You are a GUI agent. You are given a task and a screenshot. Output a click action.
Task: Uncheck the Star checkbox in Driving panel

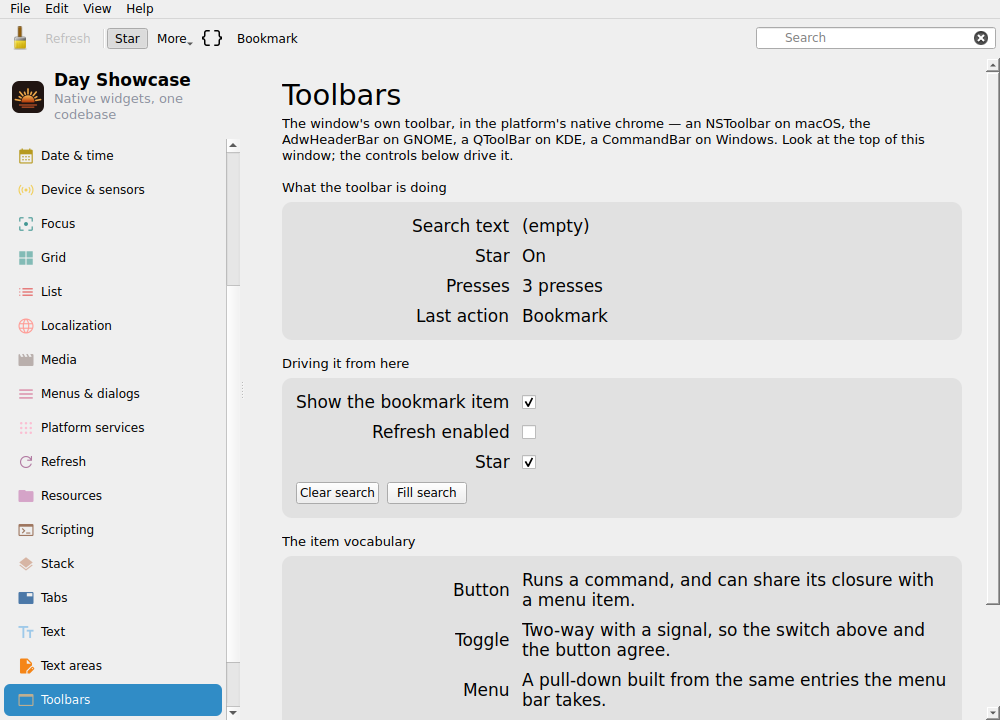click(529, 462)
